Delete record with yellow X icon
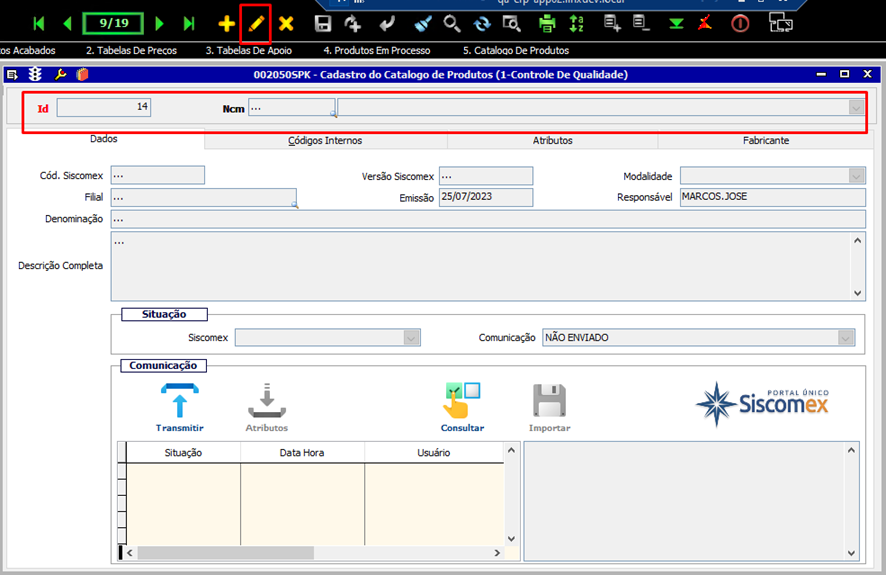886x575 pixels. tap(286, 24)
